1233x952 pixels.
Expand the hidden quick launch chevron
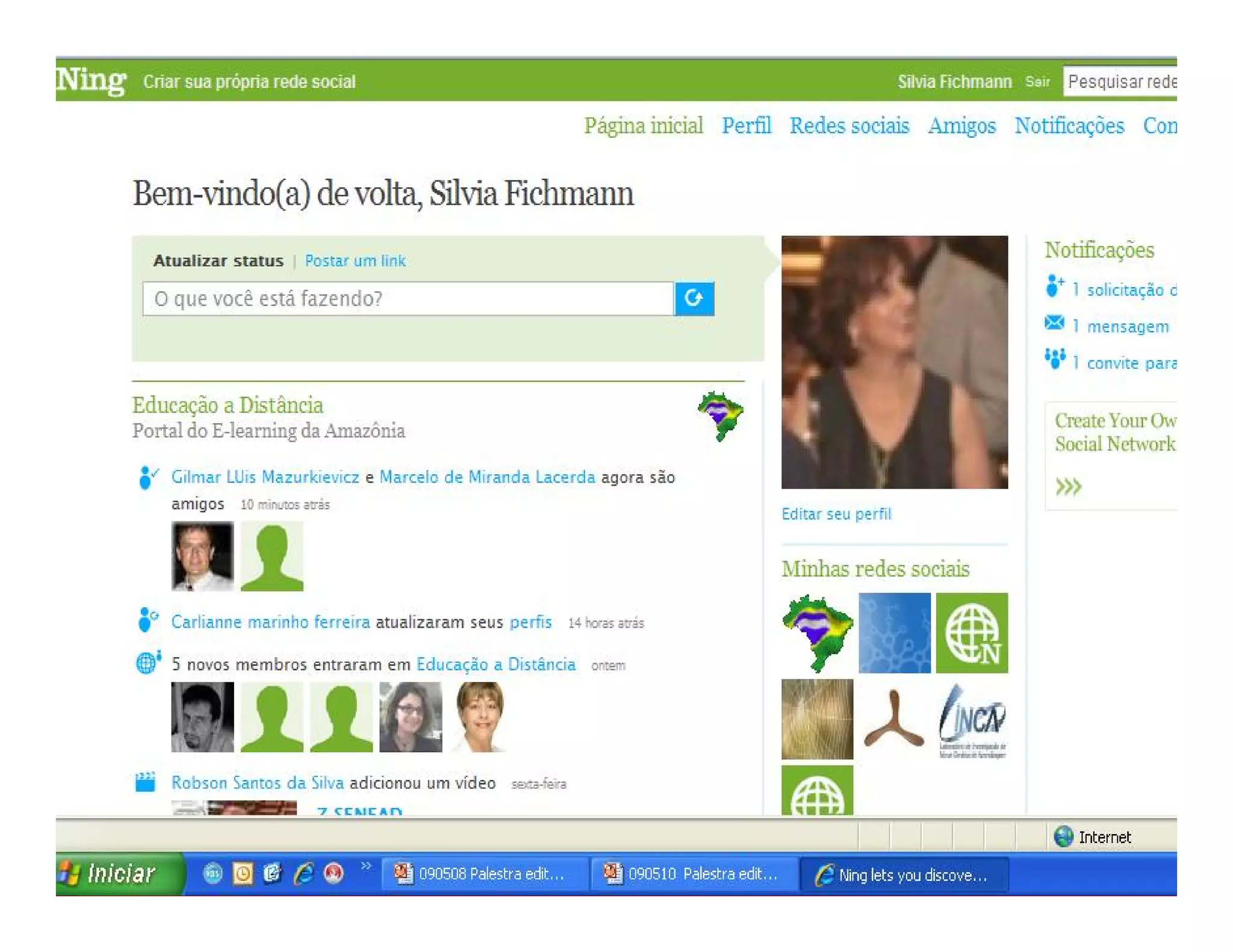pyautogui.click(x=366, y=866)
